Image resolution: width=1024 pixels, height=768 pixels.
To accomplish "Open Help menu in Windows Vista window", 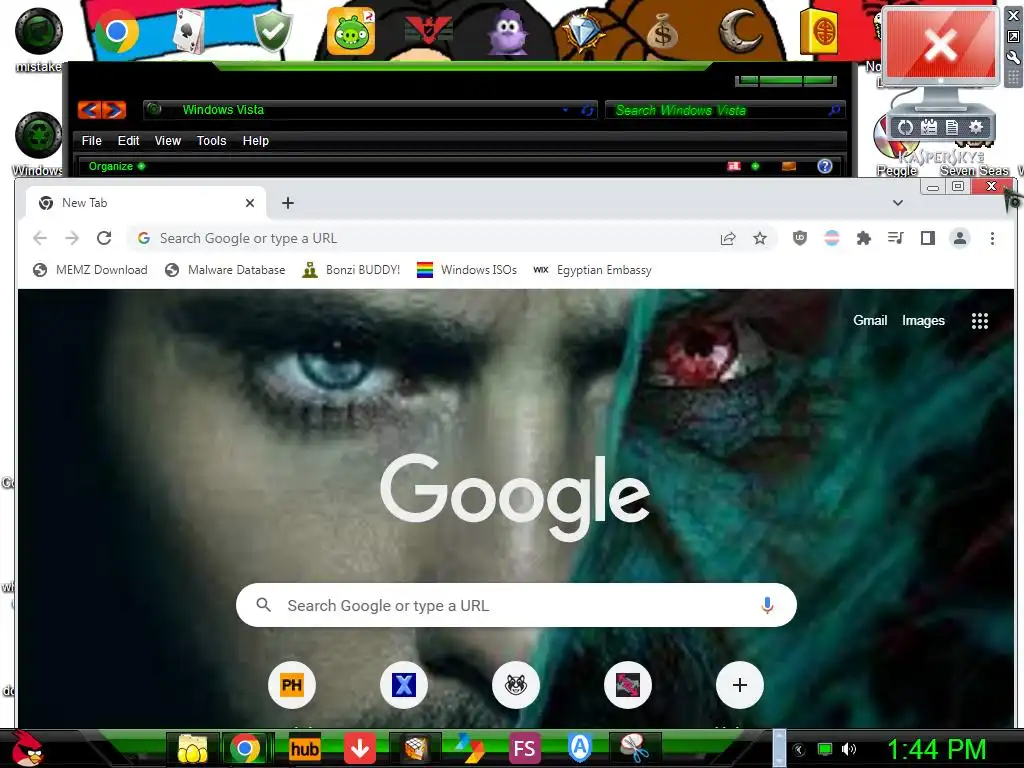I will (x=255, y=140).
